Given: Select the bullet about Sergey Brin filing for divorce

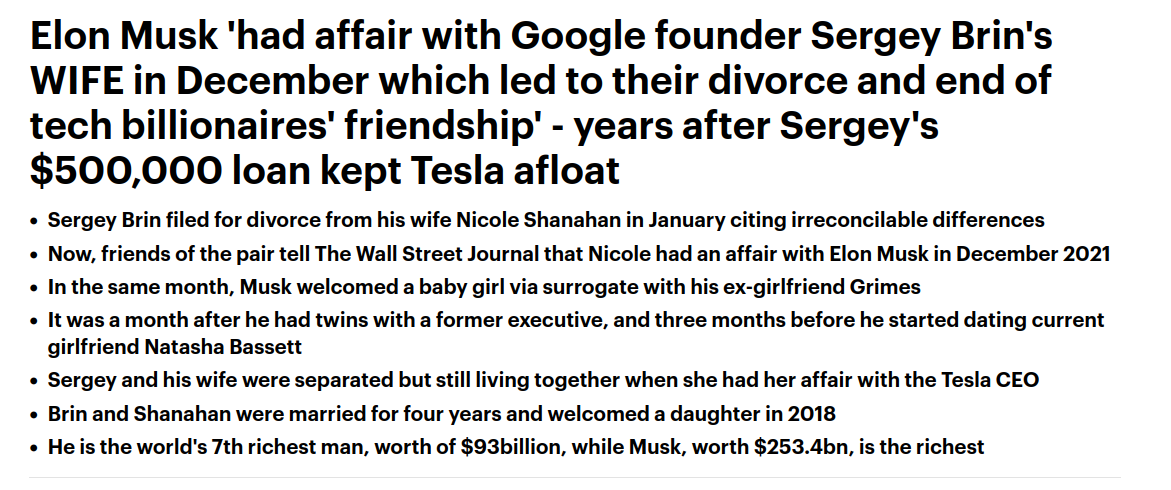Looking at the screenshot, I should 546,220.
